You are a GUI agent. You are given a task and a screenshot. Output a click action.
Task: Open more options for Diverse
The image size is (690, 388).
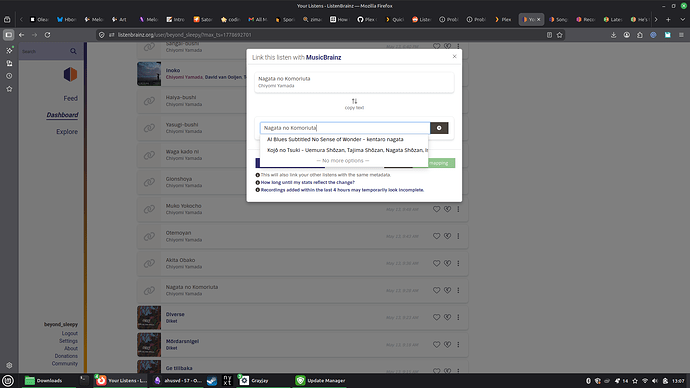point(458,317)
